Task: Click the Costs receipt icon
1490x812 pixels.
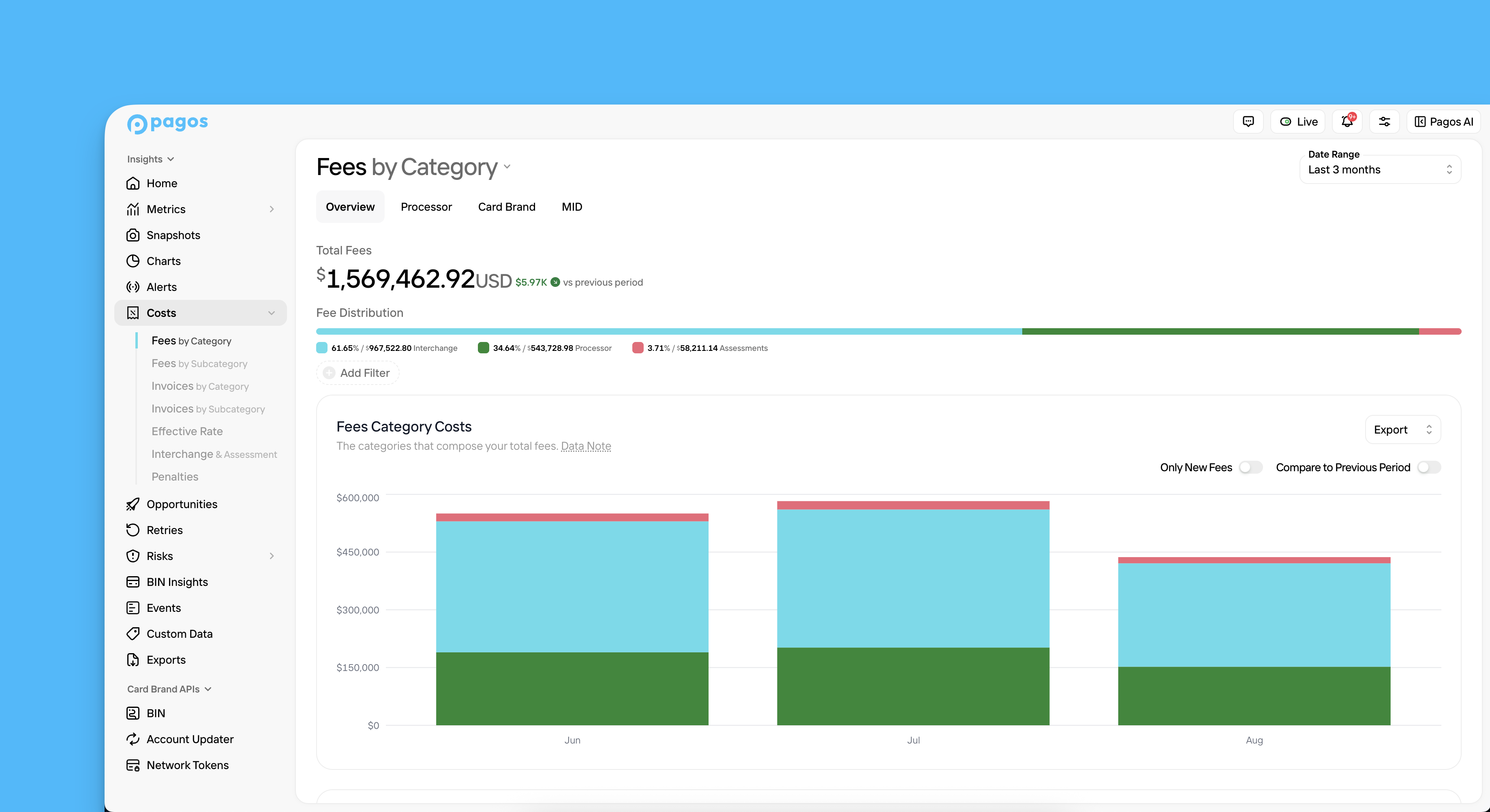Action: [x=133, y=313]
